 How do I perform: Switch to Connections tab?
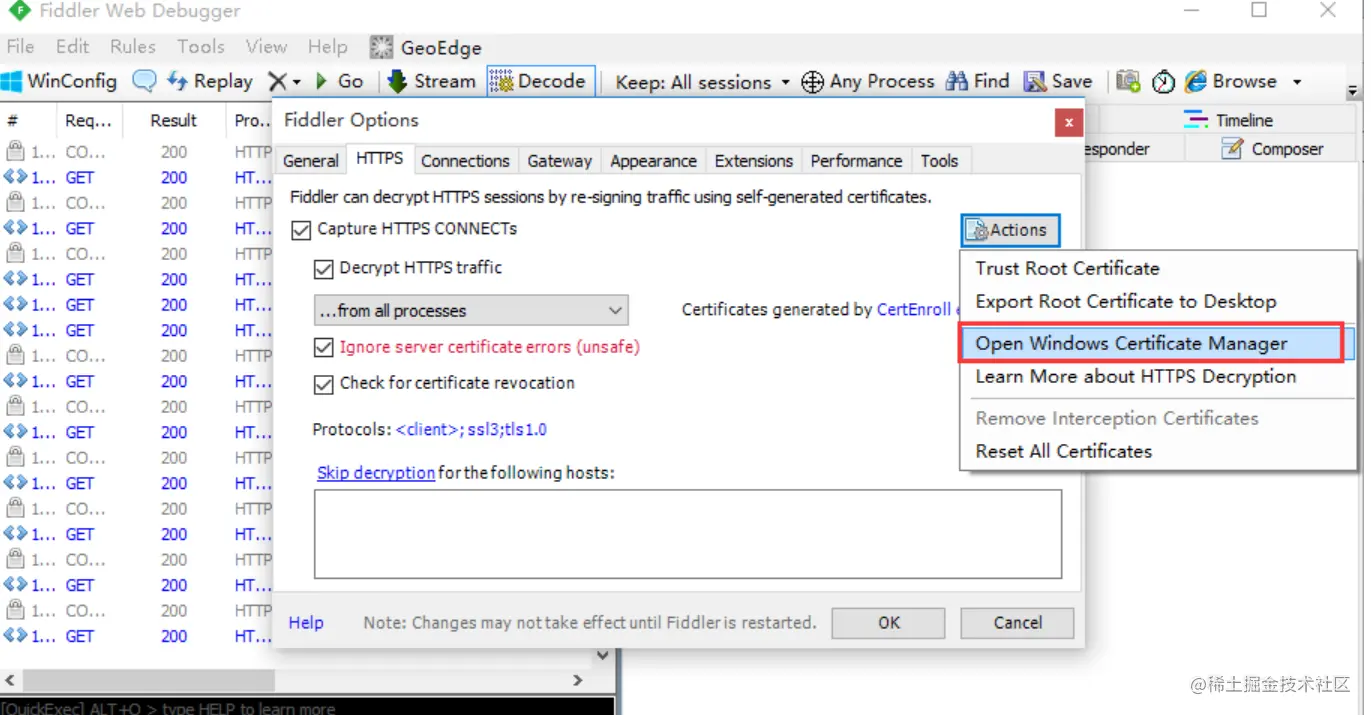click(465, 161)
